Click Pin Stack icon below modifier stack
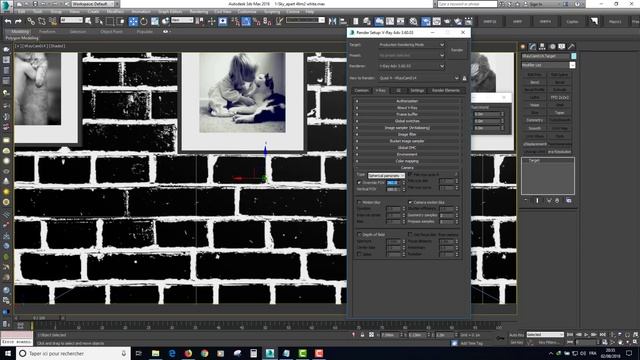 coord(526,200)
